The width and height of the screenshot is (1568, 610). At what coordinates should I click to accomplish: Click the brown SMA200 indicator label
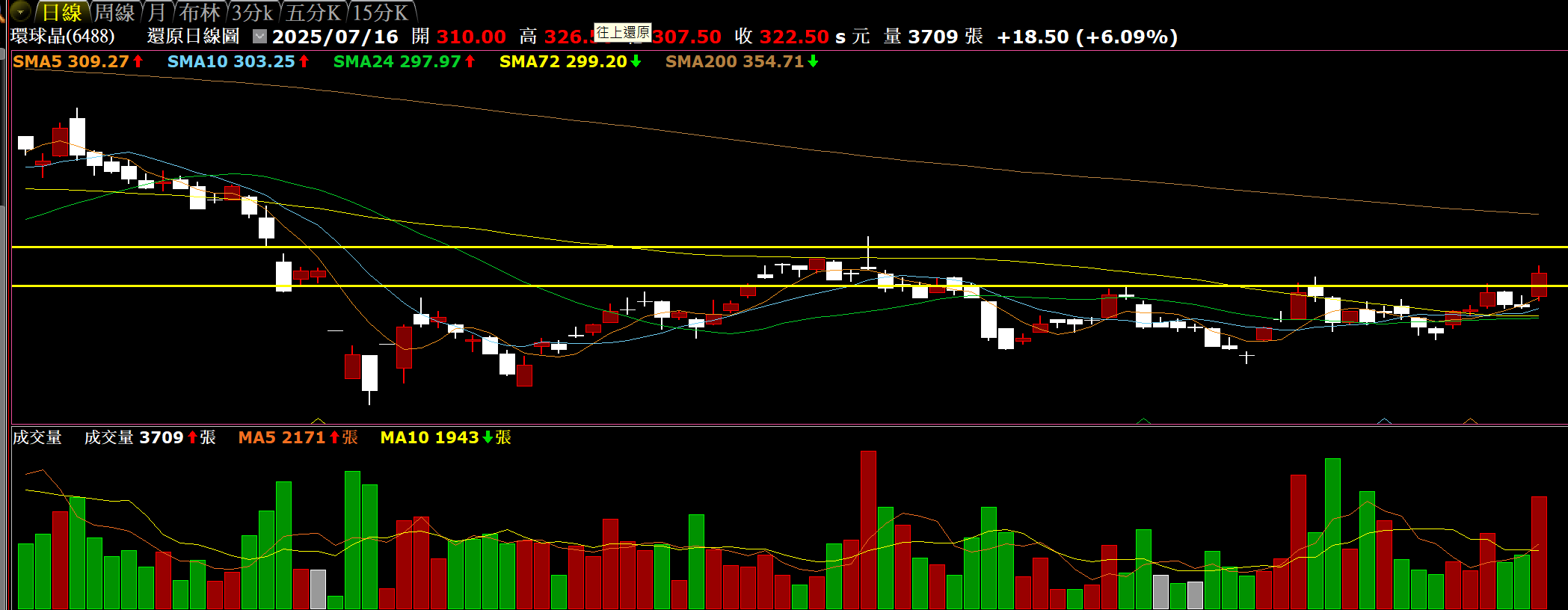(x=734, y=62)
